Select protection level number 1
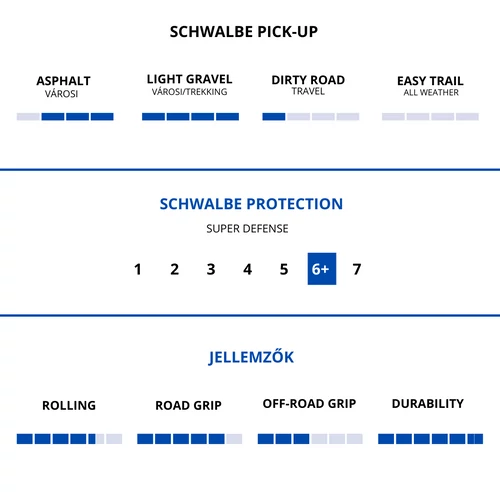The image size is (500, 500). (x=138, y=269)
